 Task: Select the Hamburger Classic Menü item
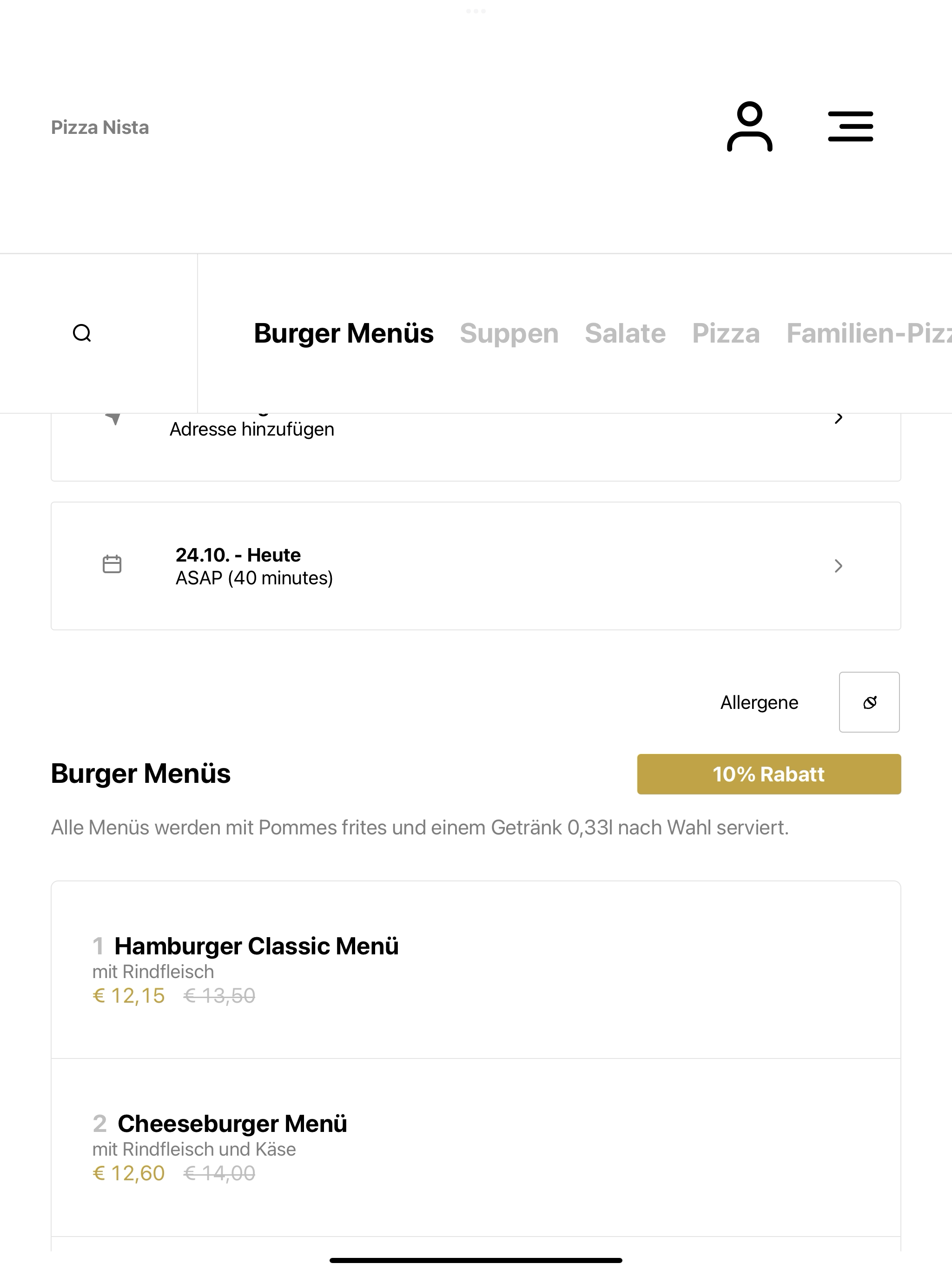tap(476, 970)
